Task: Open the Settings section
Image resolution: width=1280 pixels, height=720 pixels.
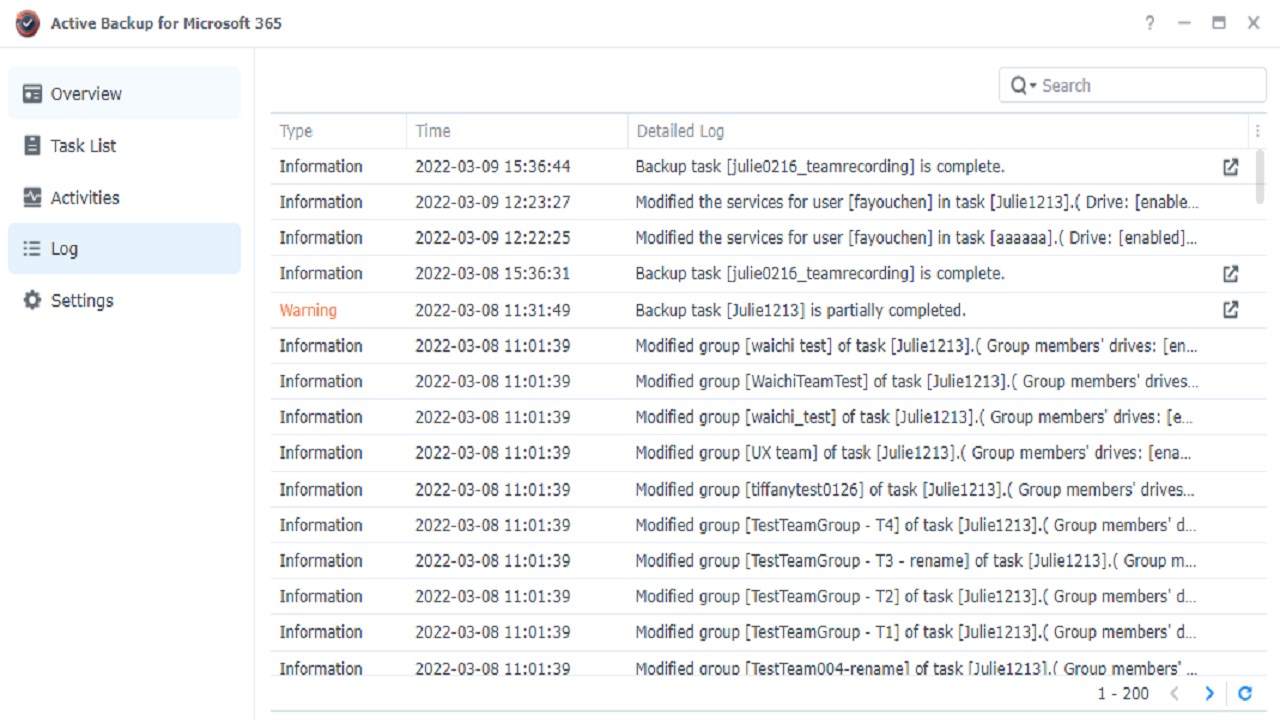Action: [124, 300]
